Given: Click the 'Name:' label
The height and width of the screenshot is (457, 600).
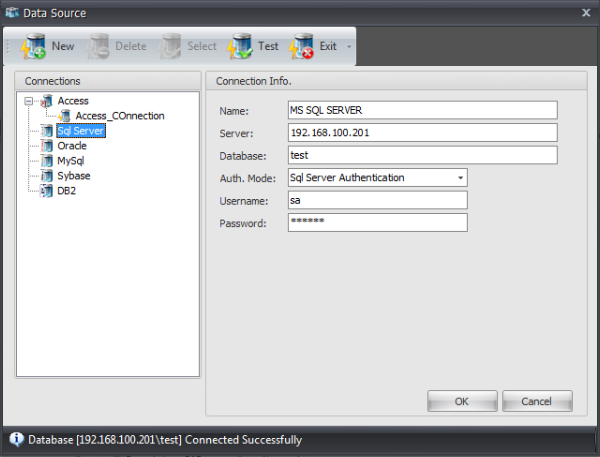Looking at the screenshot, I should pos(234,111).
